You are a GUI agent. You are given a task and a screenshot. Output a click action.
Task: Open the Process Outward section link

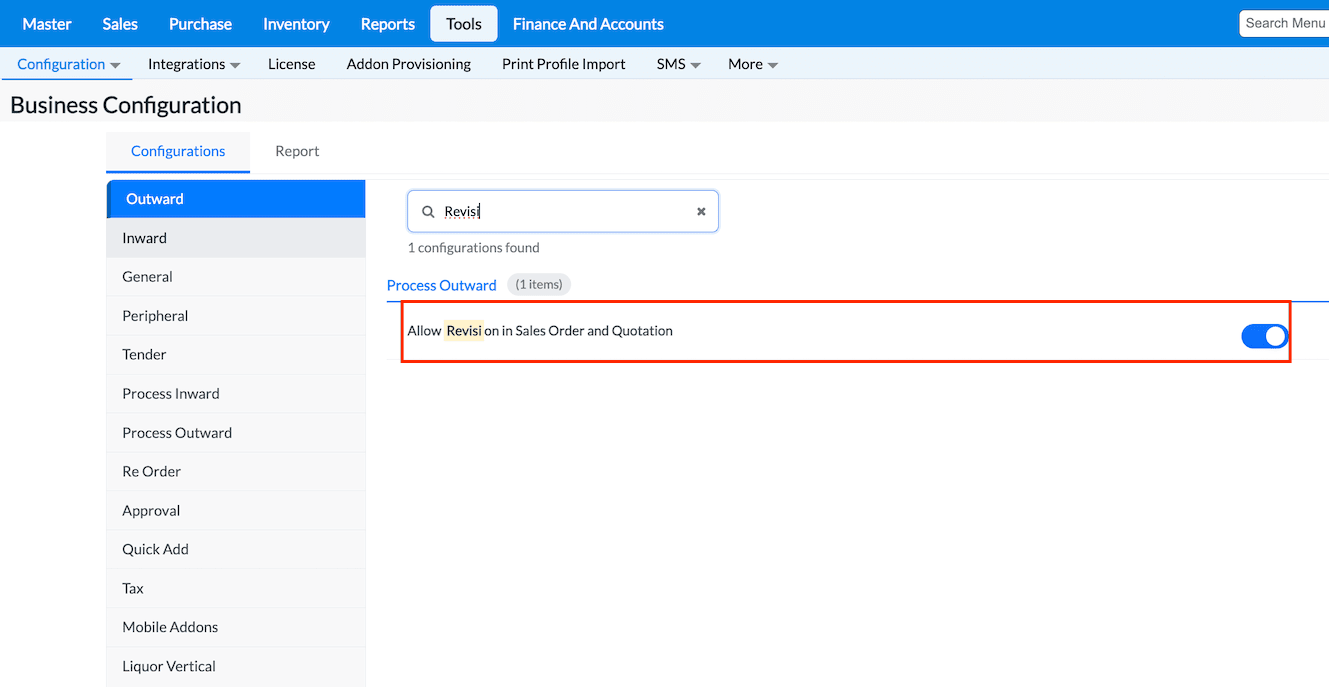(441, 285)
